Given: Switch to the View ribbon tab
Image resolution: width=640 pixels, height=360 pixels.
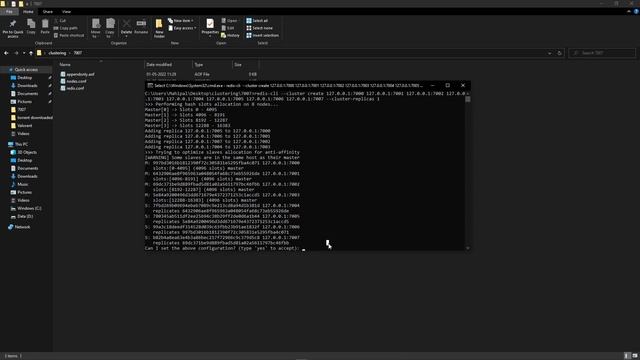Looking at the screenshot, I should (67, 12).
